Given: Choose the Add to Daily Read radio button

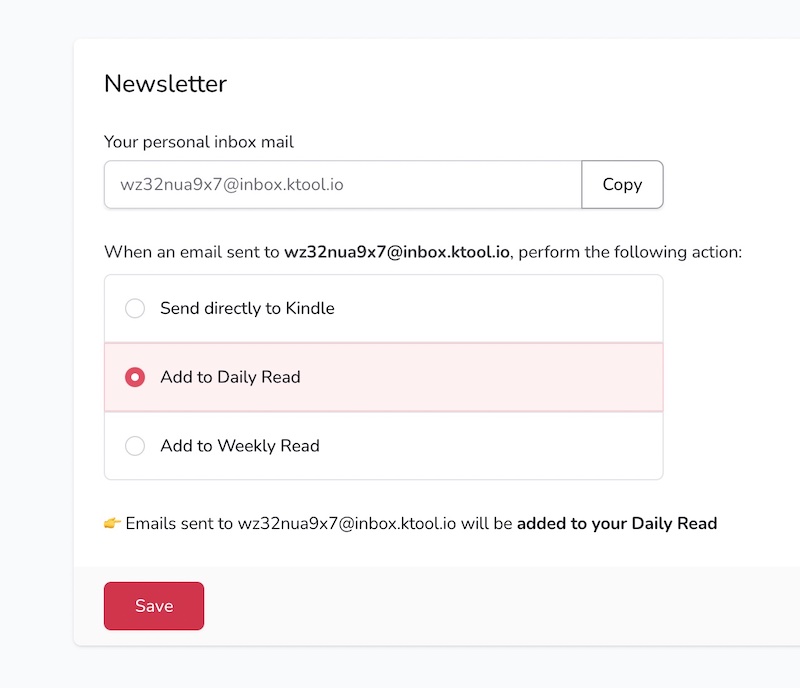Looking at the screenshot, I should (135, 377).
